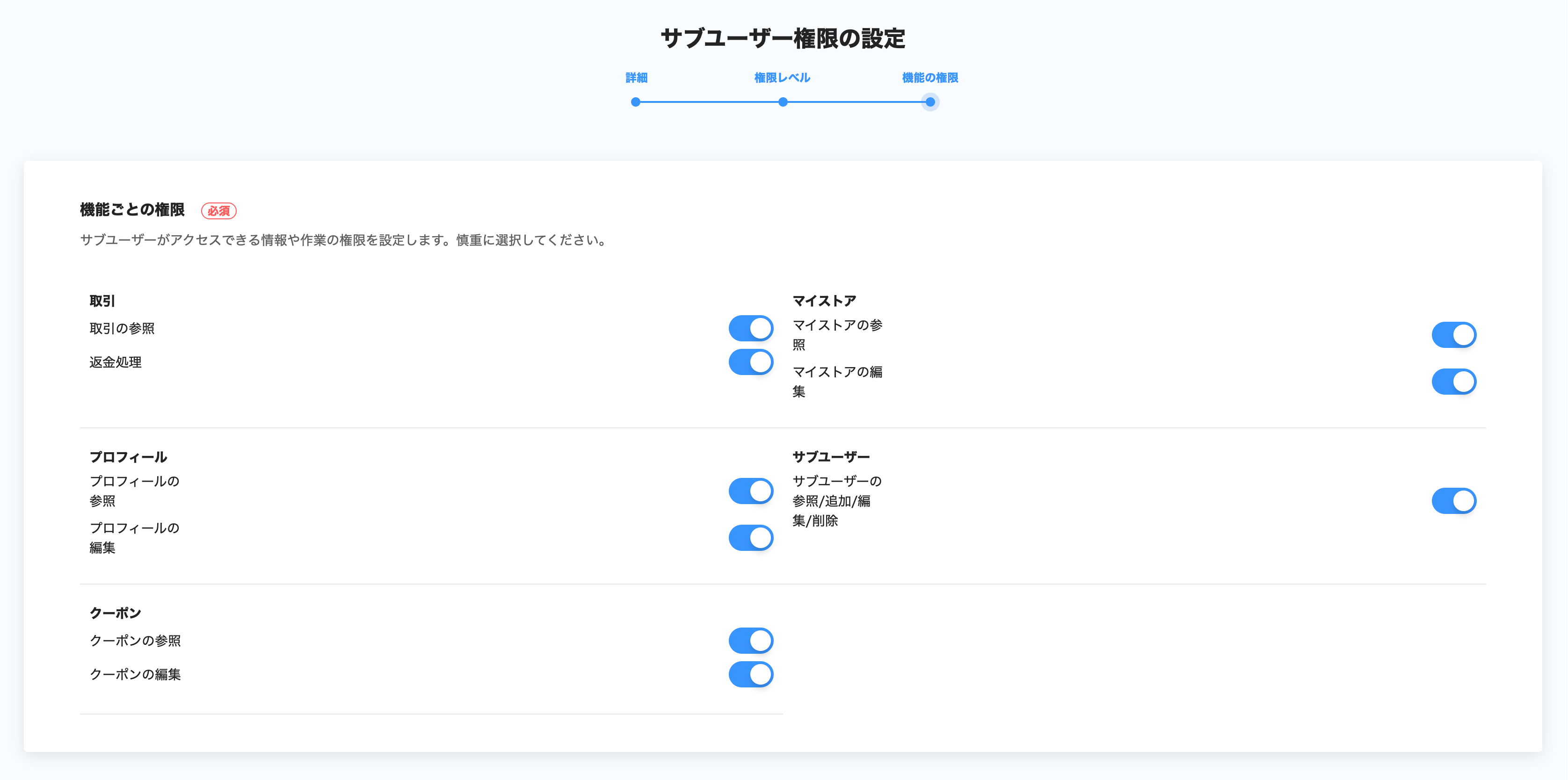Screen dimensions: 1568x780
Task: Click the first progress dot under 詳細
Action: tap(635, 102)
